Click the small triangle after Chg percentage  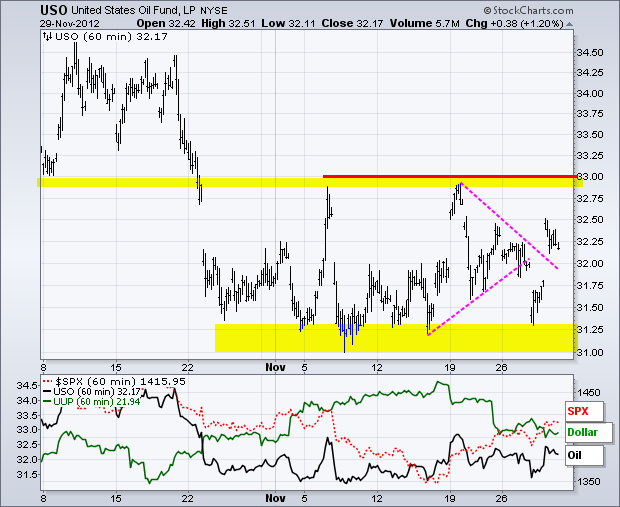click(x=569, y=24)
